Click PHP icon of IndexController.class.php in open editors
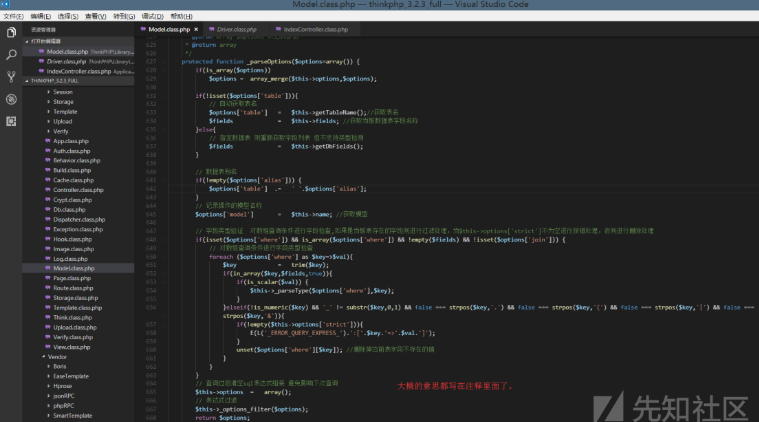The height and width of the screenshot is (422, 759). tap(42, 71)
